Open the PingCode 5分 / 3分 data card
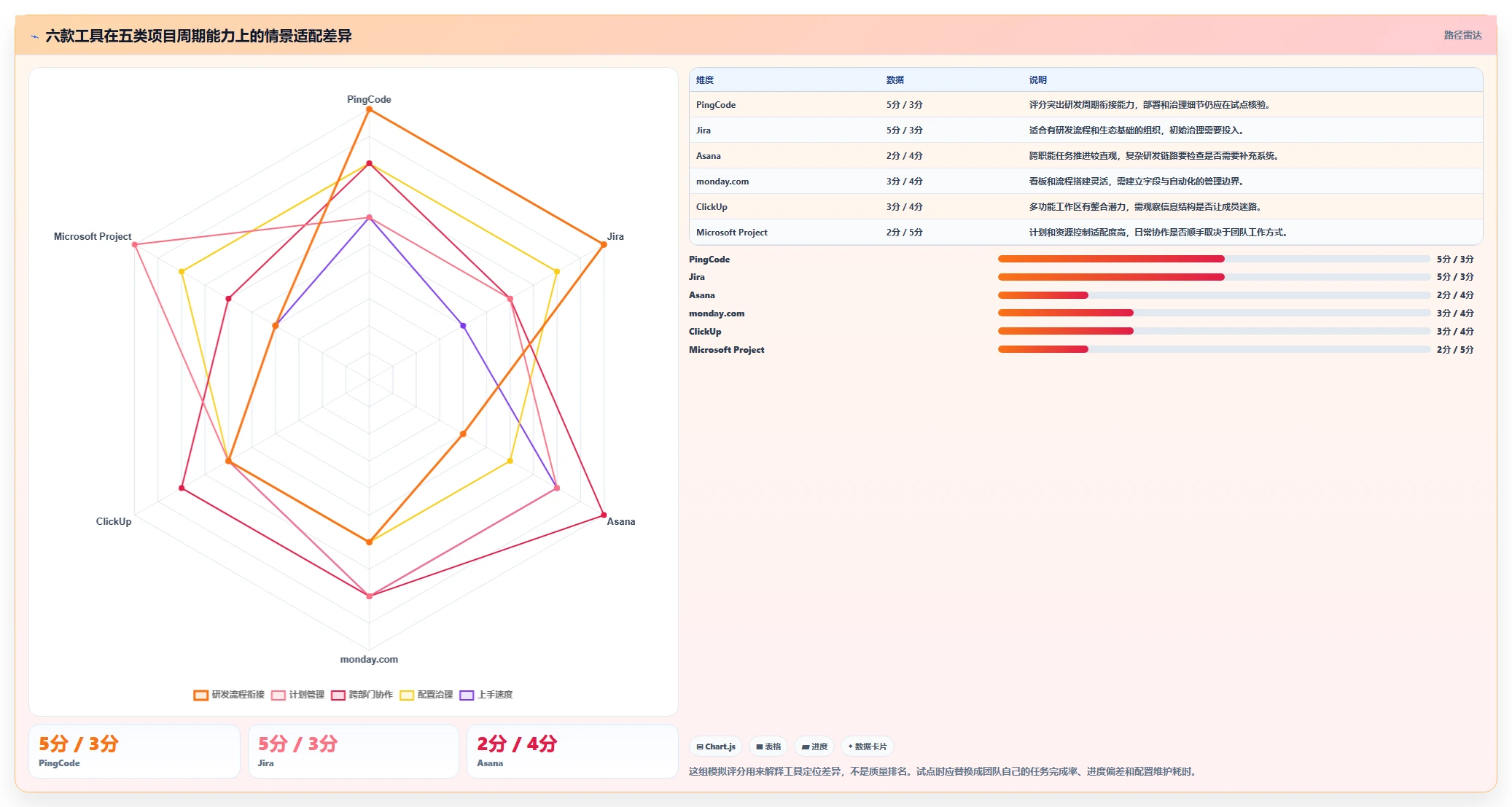This screenshot has height=807, width=1512. [x=134, y=751]
